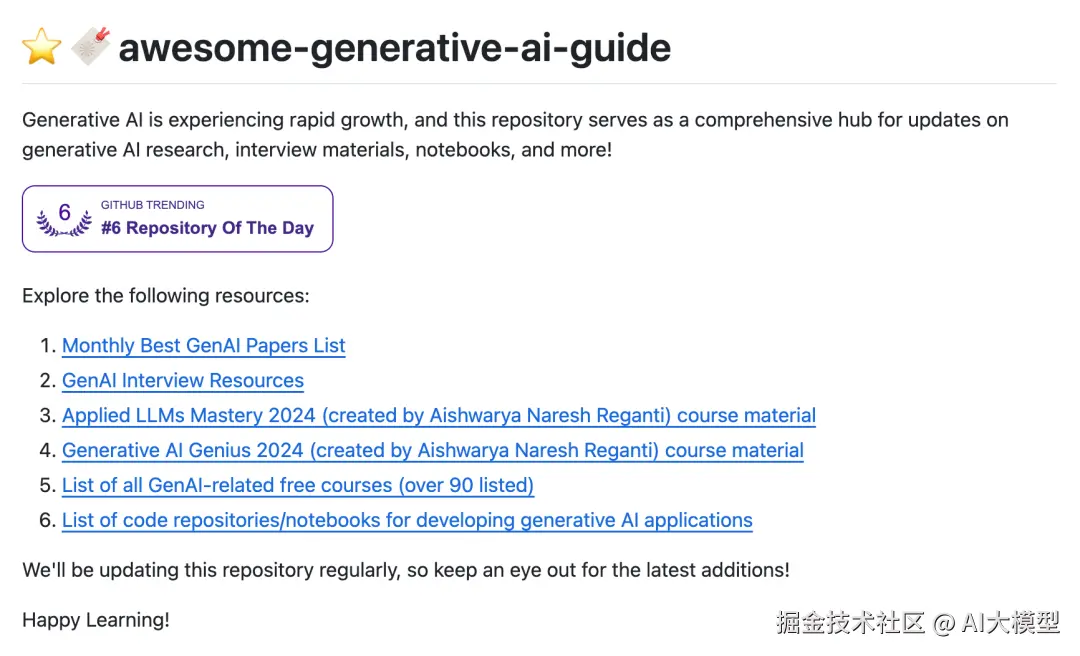Image resolution: width=1080 pixels, height=656 pixels.
Task: Open the Generative AI Genius 2024 course link
Action: (x=433, y=451)
